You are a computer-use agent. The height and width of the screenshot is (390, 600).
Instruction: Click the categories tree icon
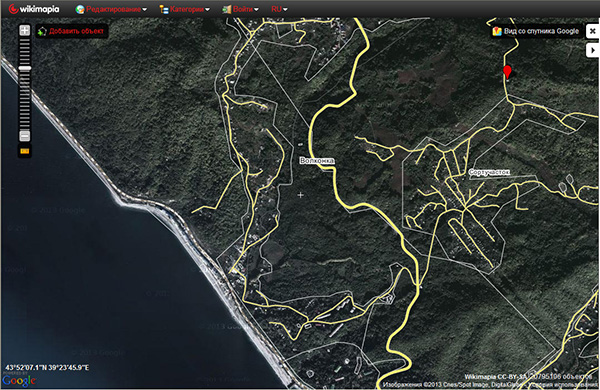pos(164,9)
